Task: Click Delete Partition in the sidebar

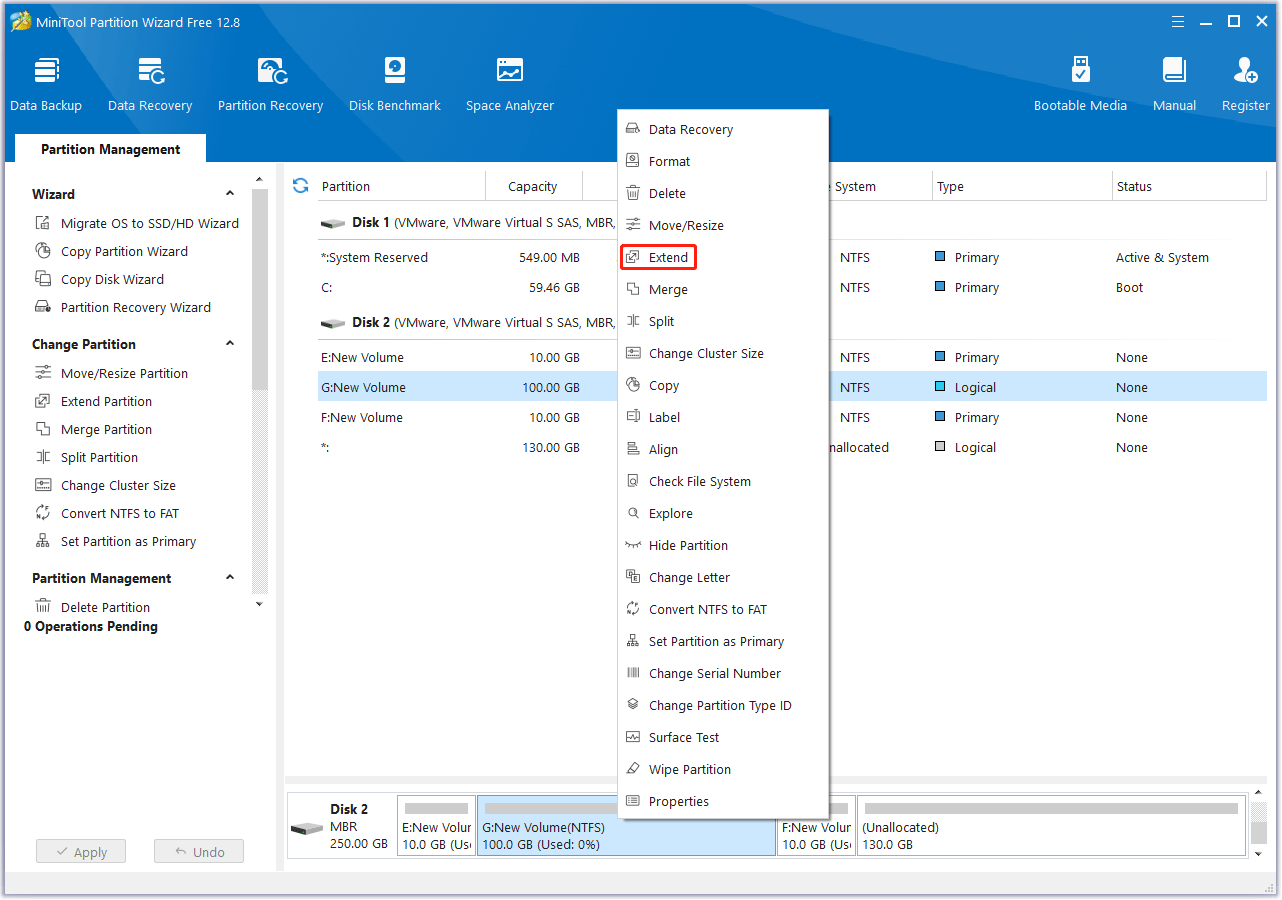Action: coord(93,607)
